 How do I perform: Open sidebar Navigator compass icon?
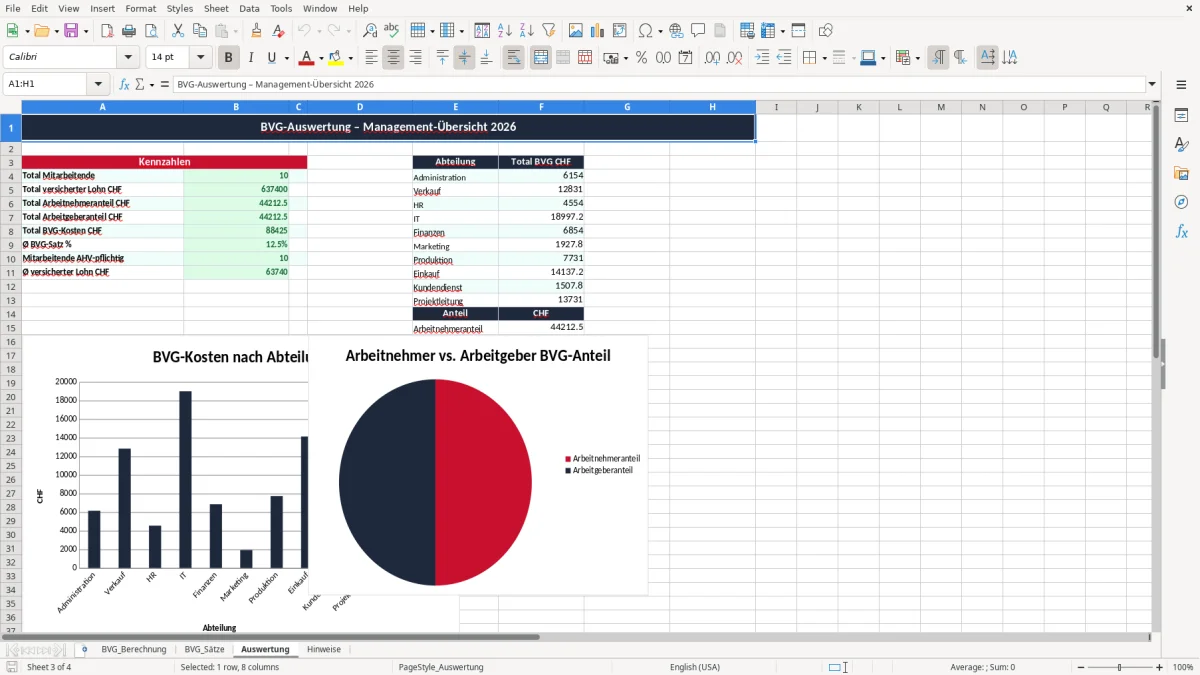(1181, 202)
